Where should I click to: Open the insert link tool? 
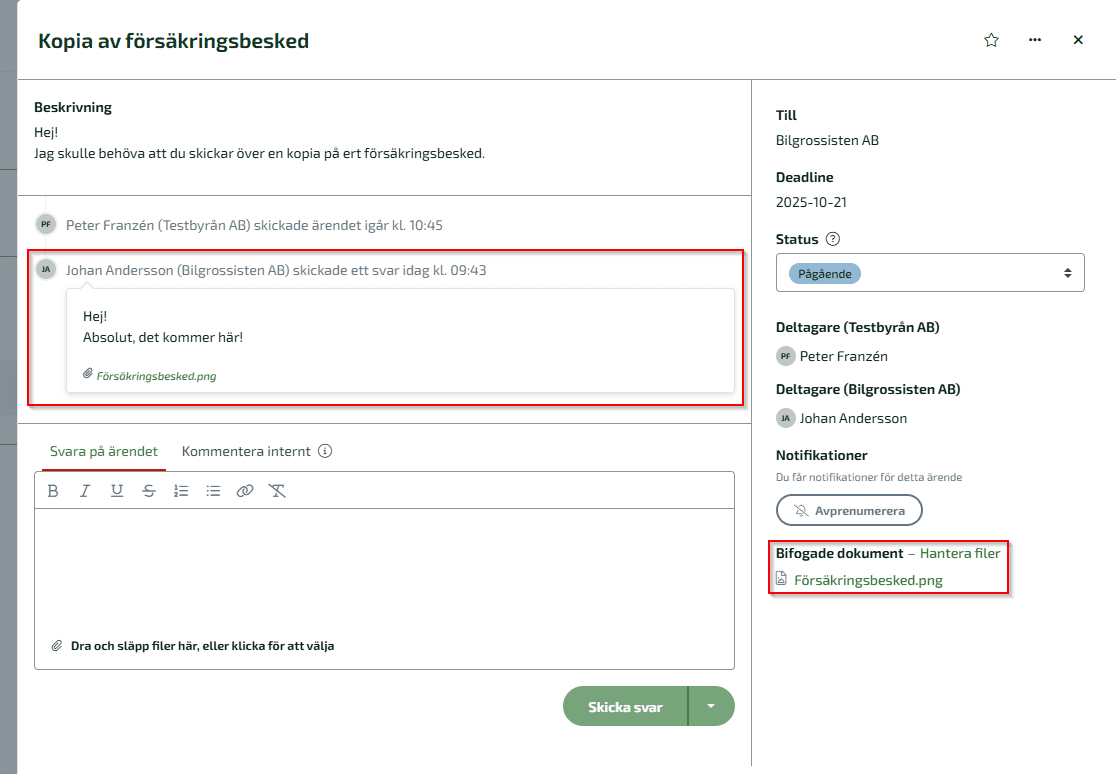(x=245, y=491)
